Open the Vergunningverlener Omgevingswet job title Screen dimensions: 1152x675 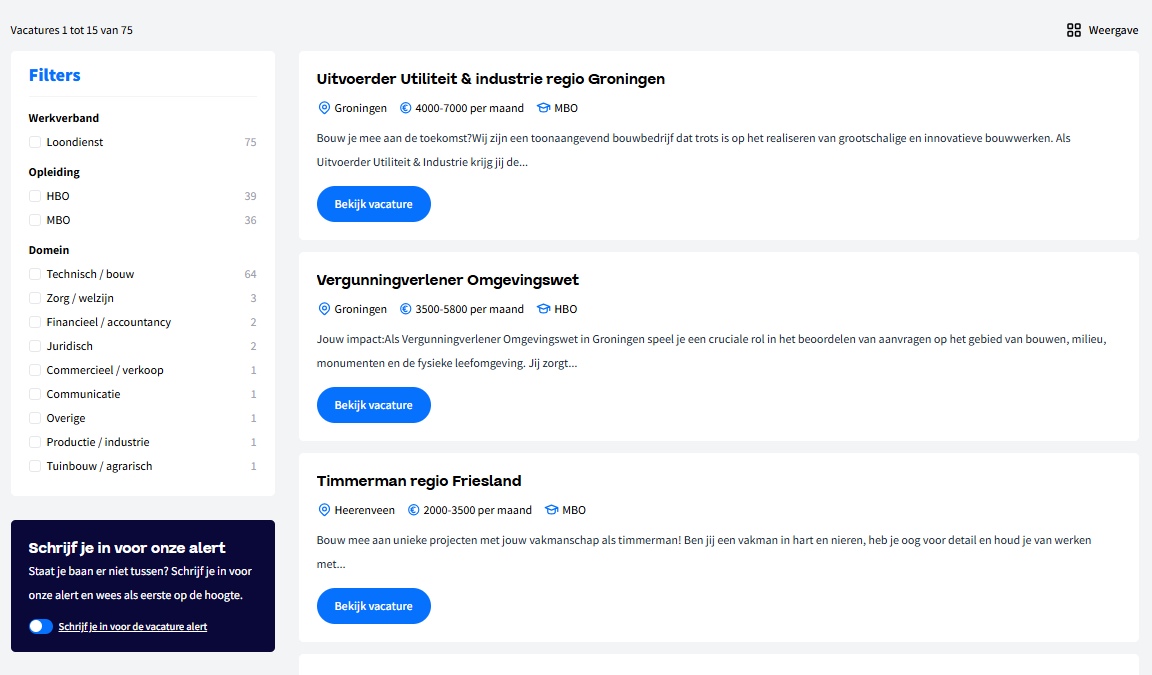pos(447,280)
